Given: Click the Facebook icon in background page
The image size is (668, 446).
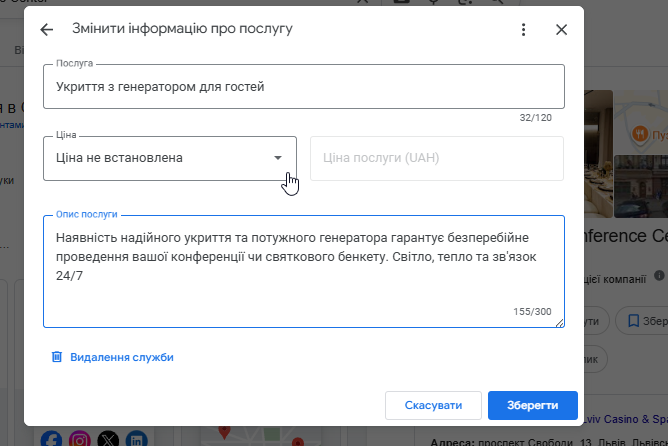Looking at the screenshot, I should point(51,438).
